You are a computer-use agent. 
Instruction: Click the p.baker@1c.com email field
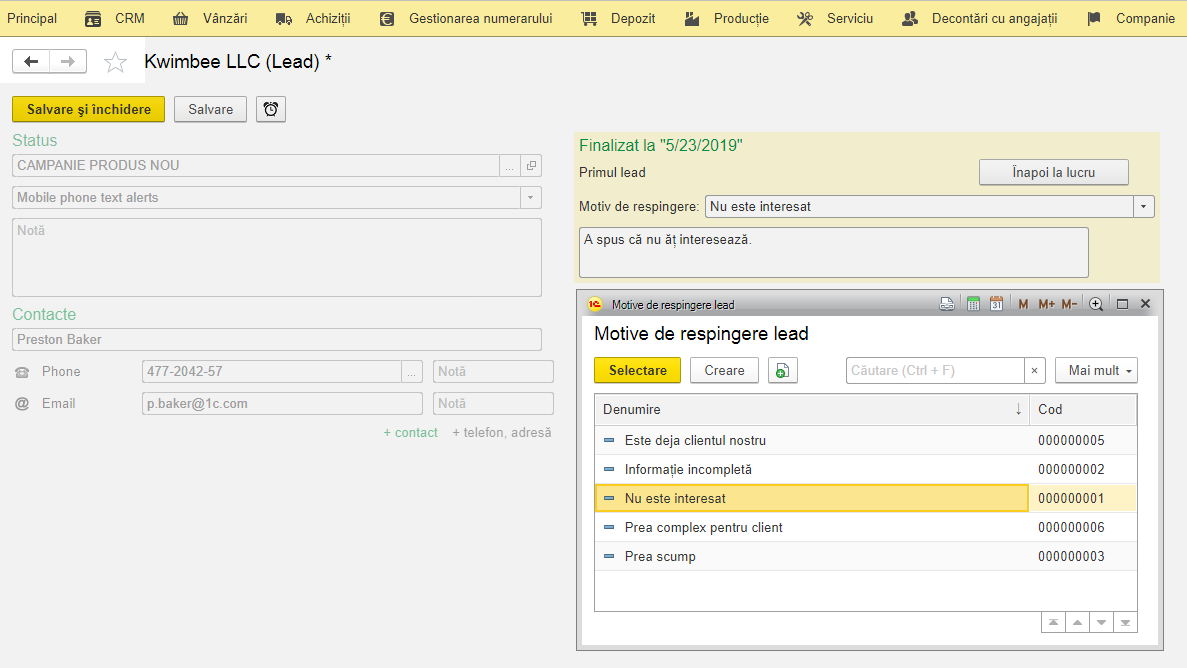click(282, 404)
